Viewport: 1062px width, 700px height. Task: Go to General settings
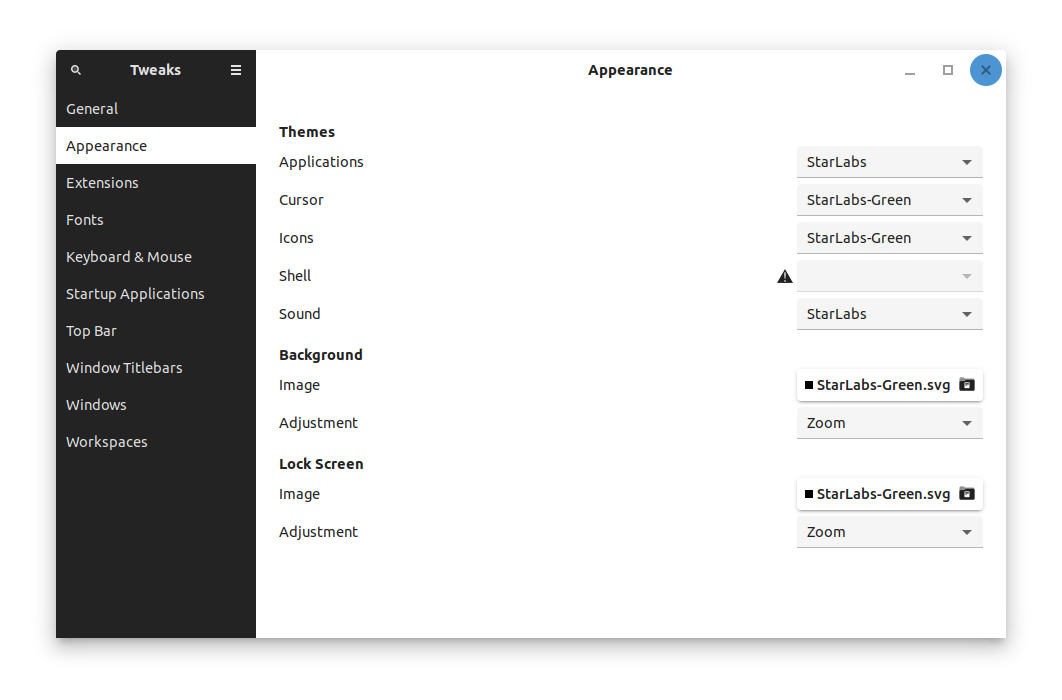pos(156,108)
